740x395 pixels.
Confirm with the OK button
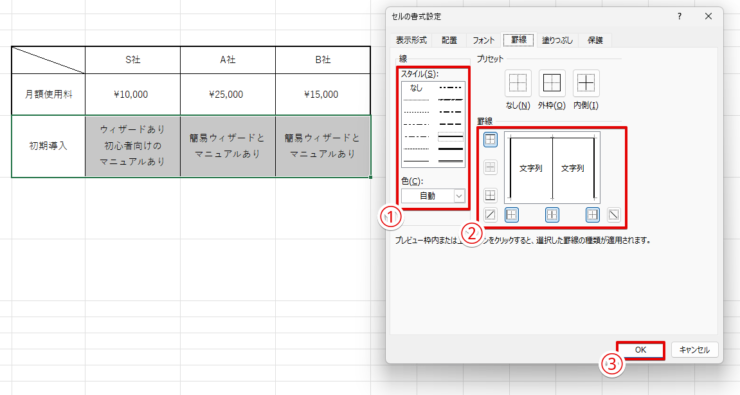coord(640,350)
